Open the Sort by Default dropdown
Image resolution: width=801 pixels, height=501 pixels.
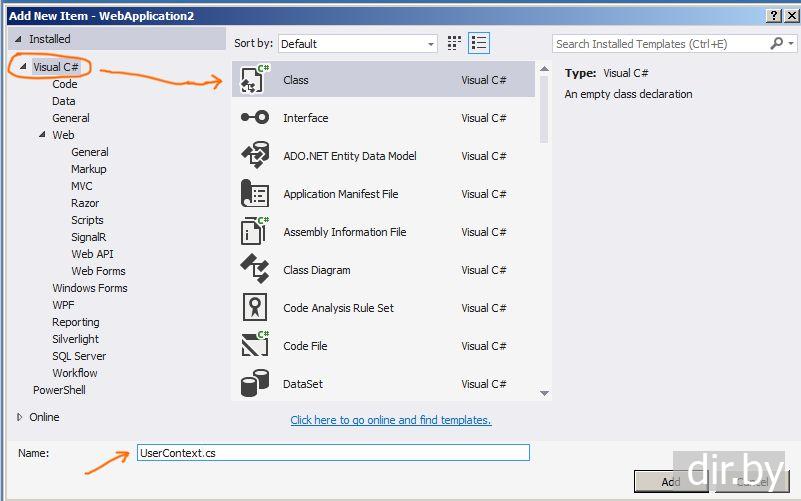358,44
